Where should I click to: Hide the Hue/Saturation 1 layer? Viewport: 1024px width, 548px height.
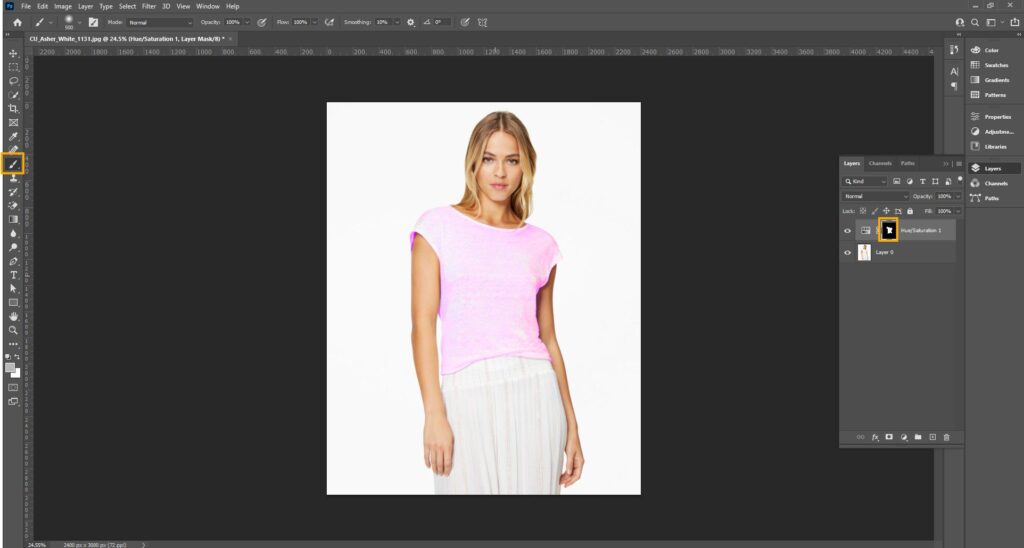coord(847,231)
